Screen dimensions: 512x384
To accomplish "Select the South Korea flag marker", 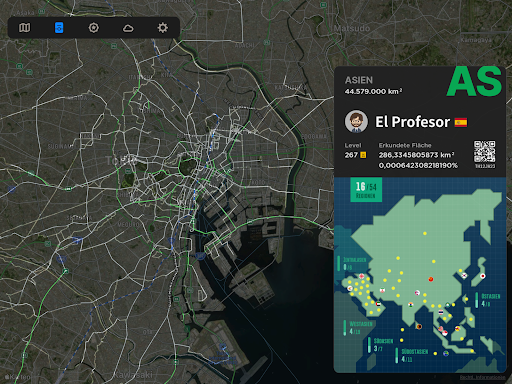I will [464, 275].
